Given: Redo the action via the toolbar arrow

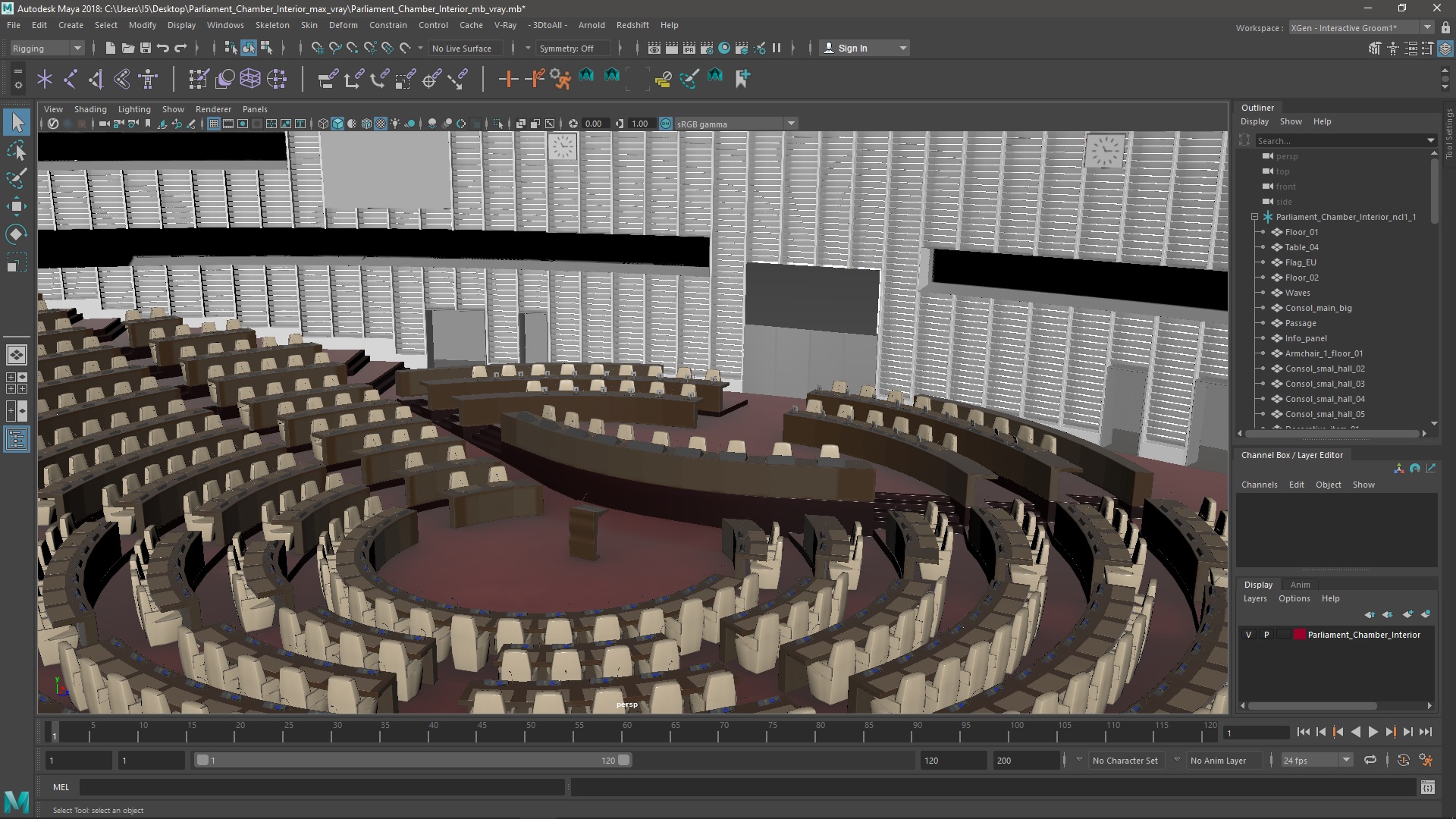Looking at the screenshot, I should click(180, 48).
